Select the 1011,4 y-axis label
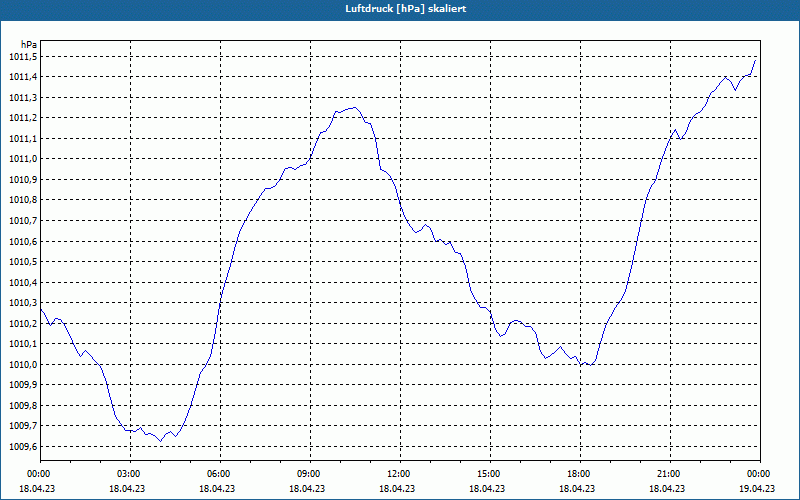Screen dimensions: 800x500 (x=23, y=77)
